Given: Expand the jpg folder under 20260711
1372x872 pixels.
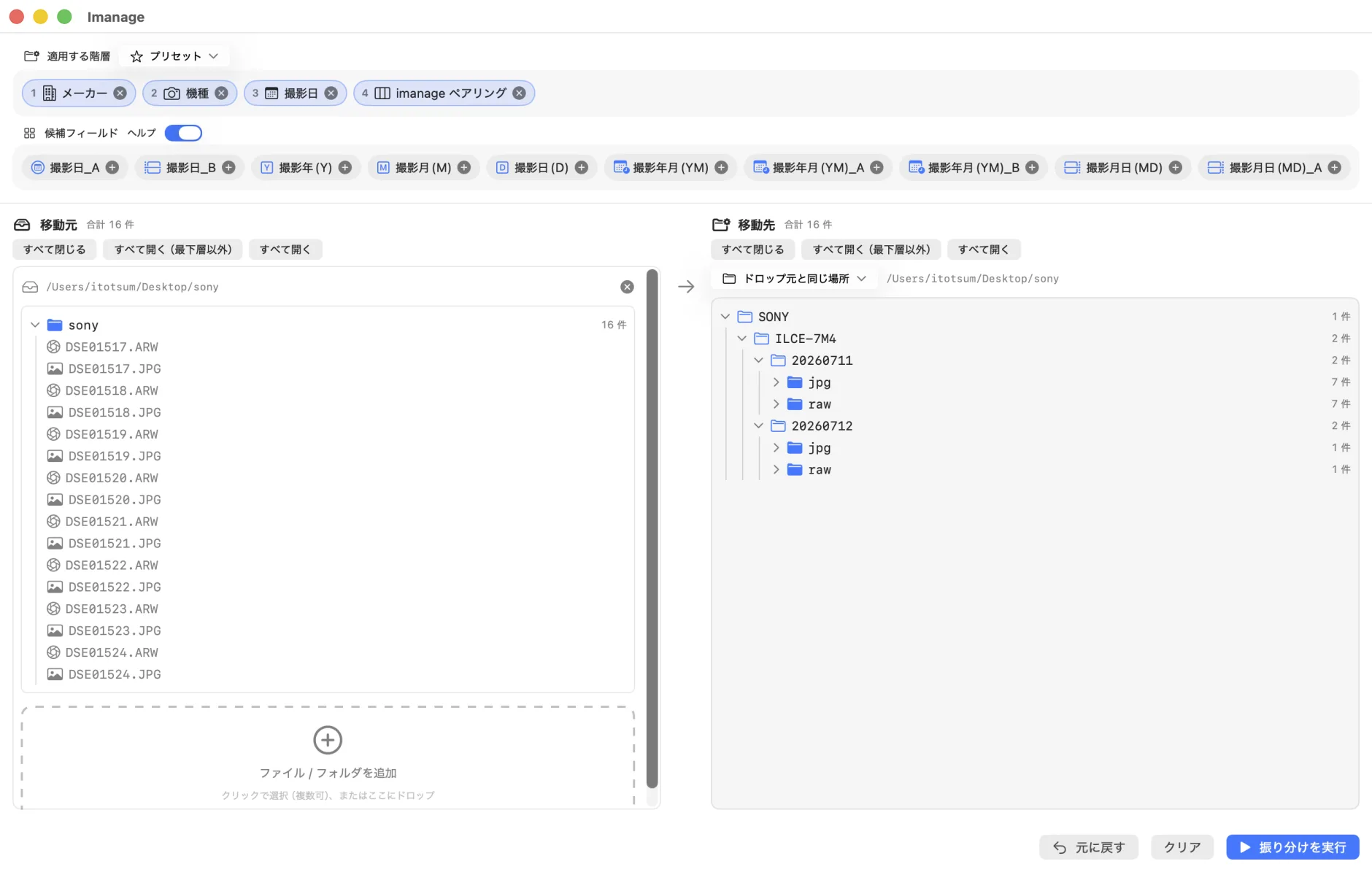Looking at the screenshot, I should tap(776, 382).
